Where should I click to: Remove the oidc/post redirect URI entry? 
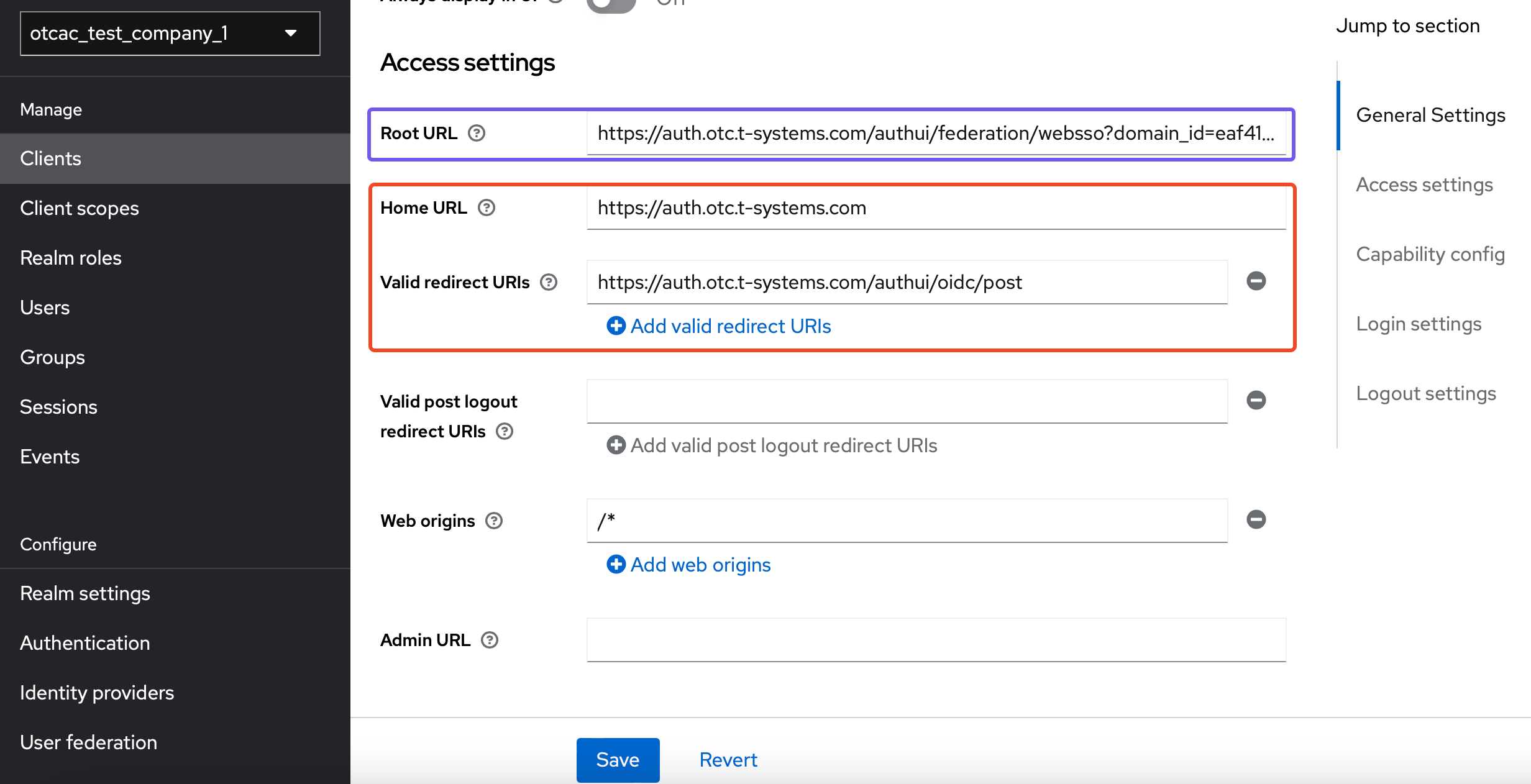1256,281
